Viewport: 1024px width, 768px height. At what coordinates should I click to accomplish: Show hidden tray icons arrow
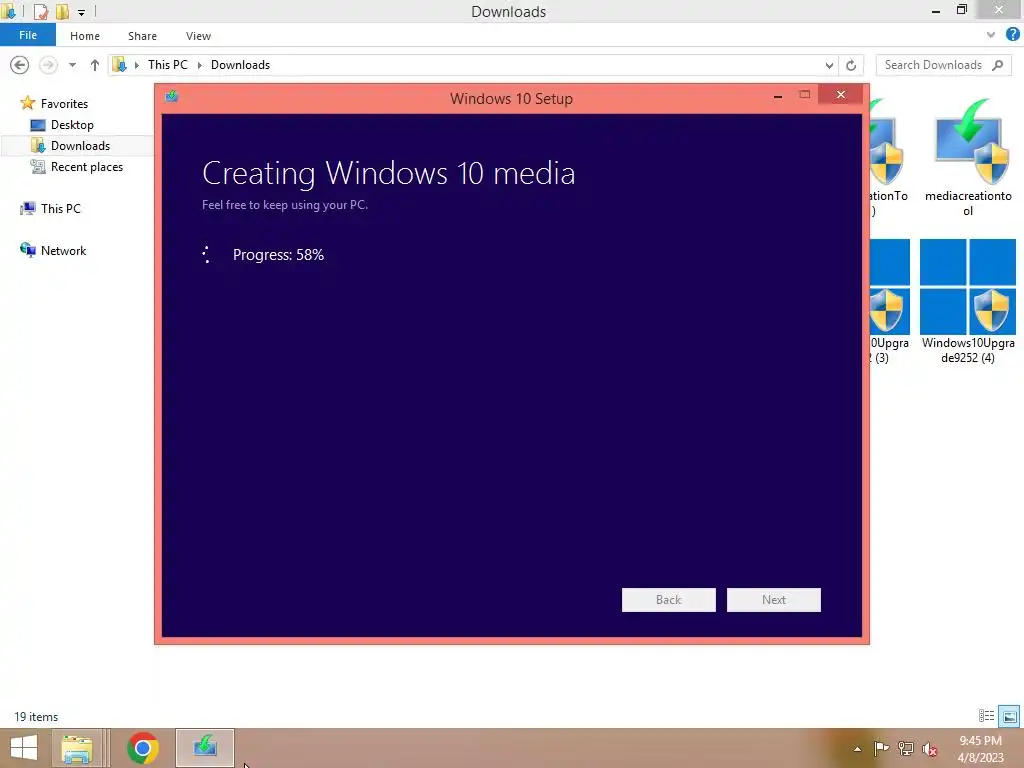click(857, 749)
